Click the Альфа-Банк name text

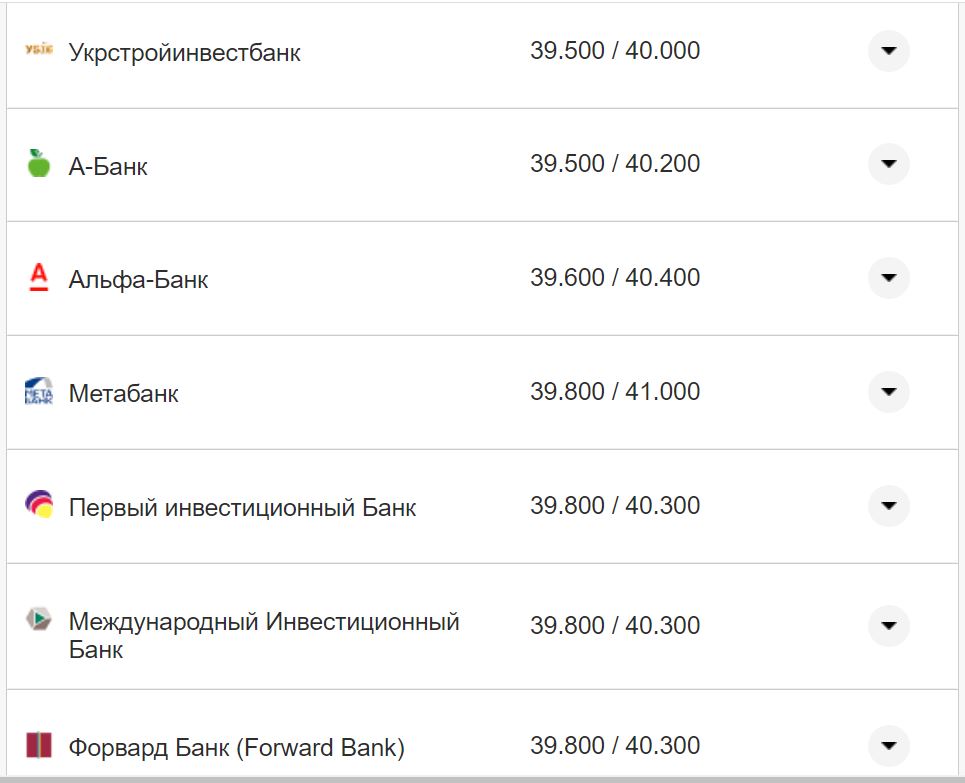pyautogui.click(x=137, y=279)
